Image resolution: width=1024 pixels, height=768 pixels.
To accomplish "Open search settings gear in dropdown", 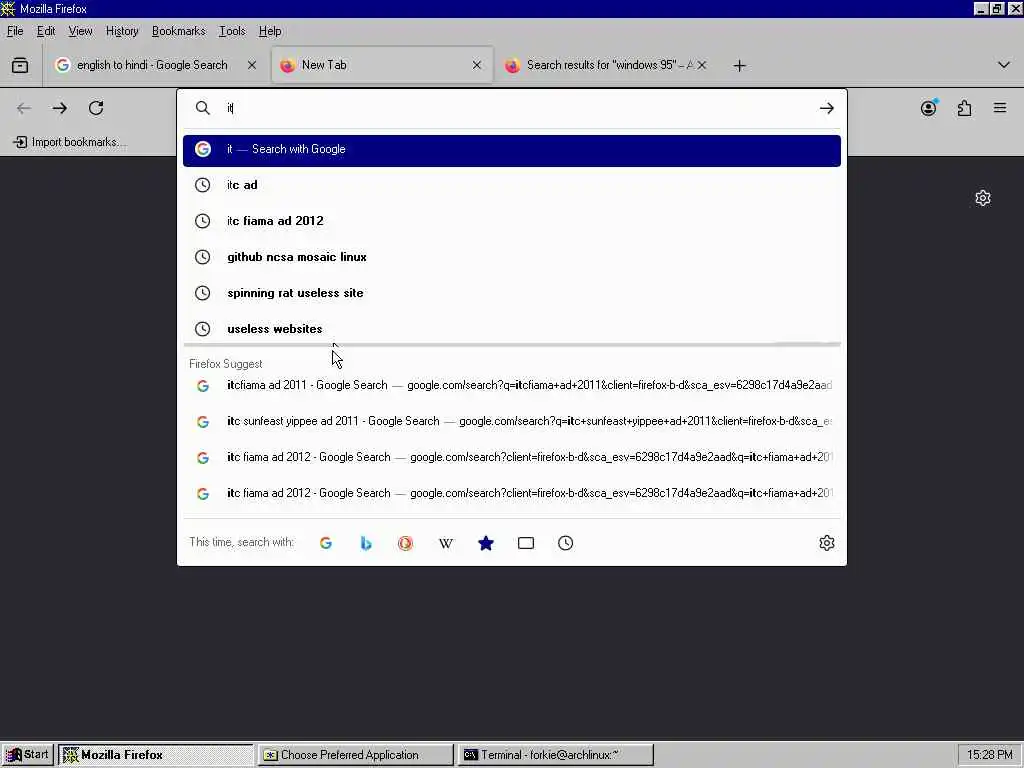I will pyautogui.click(x=827, y=543).
